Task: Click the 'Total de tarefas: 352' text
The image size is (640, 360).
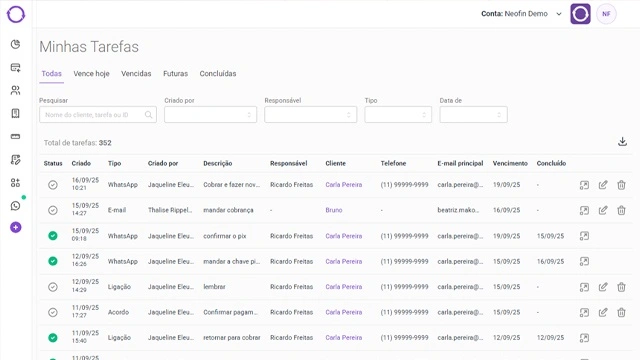Action: pyautogui.click(x=78, y=143)
